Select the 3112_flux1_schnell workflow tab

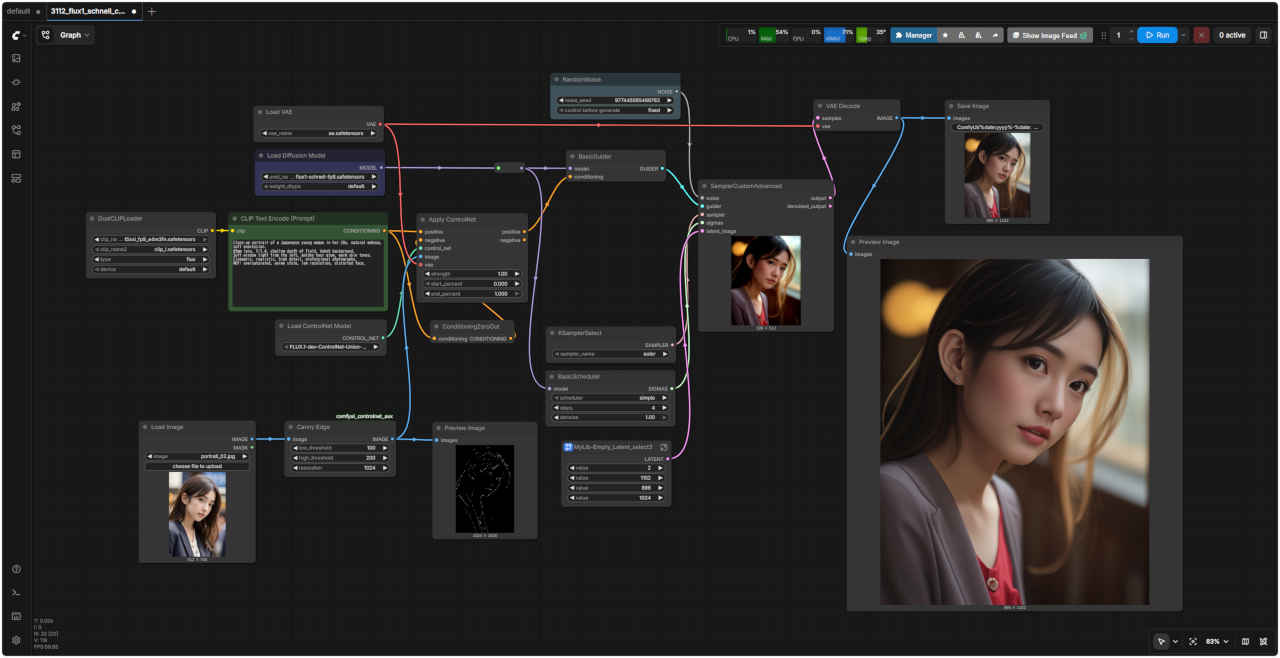click(88, 11)
